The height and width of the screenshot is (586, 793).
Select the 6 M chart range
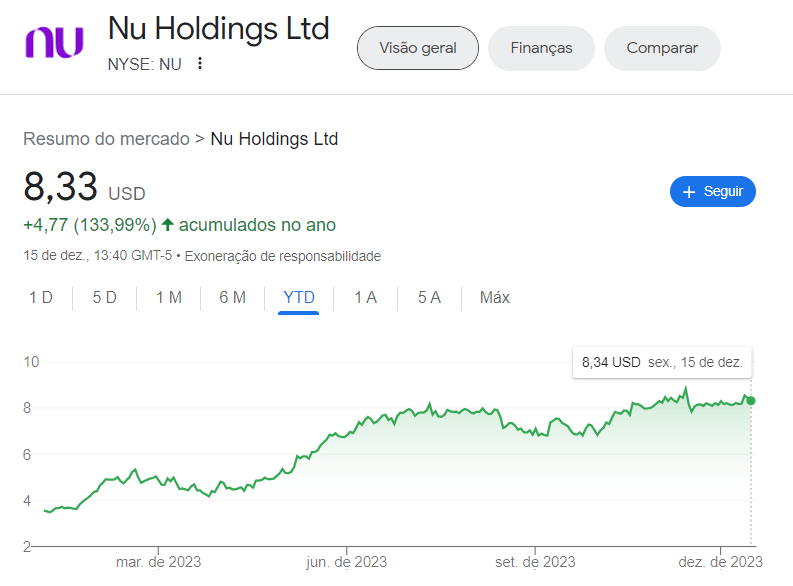(233, 297)
